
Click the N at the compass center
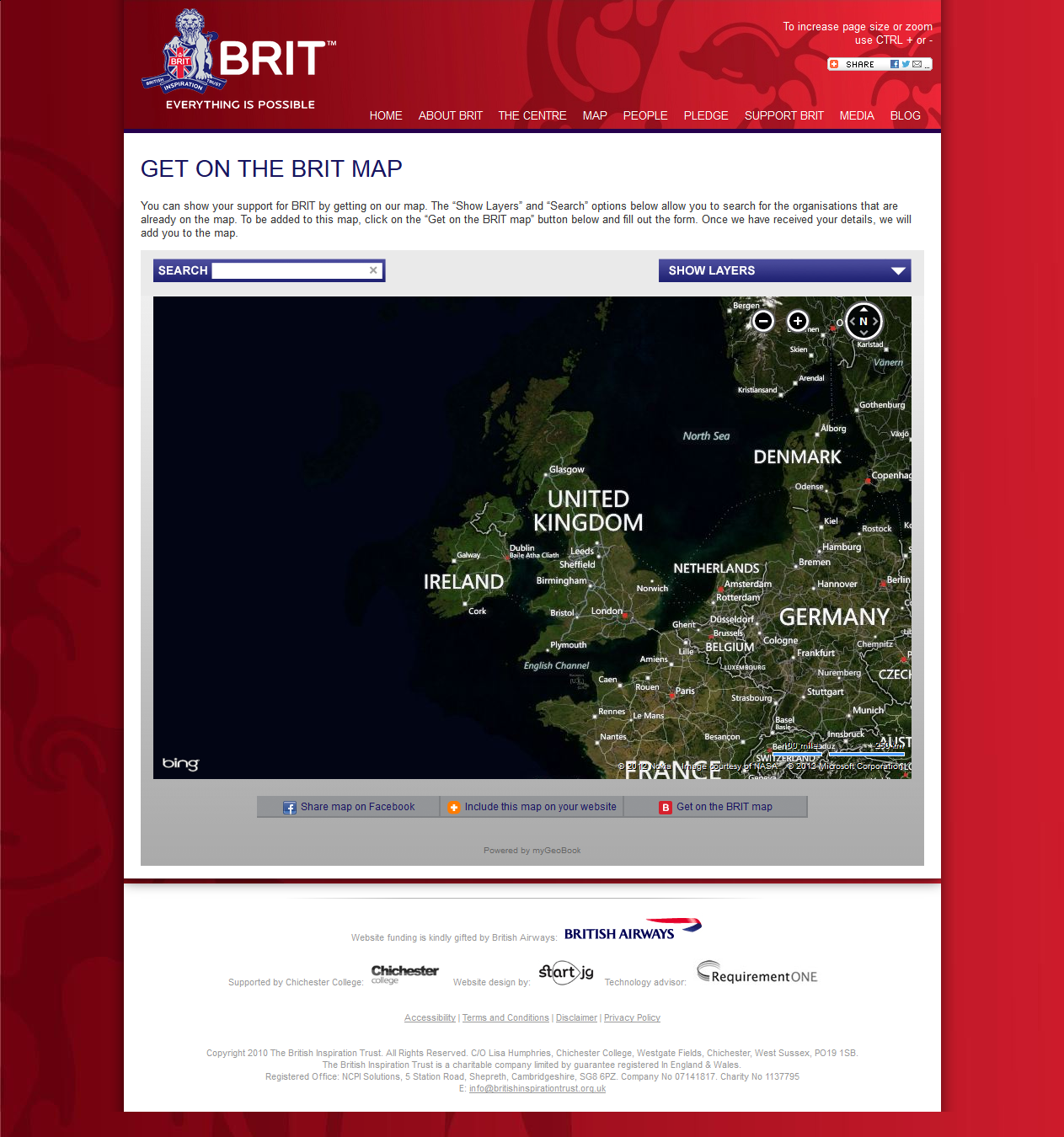(863, 321)
